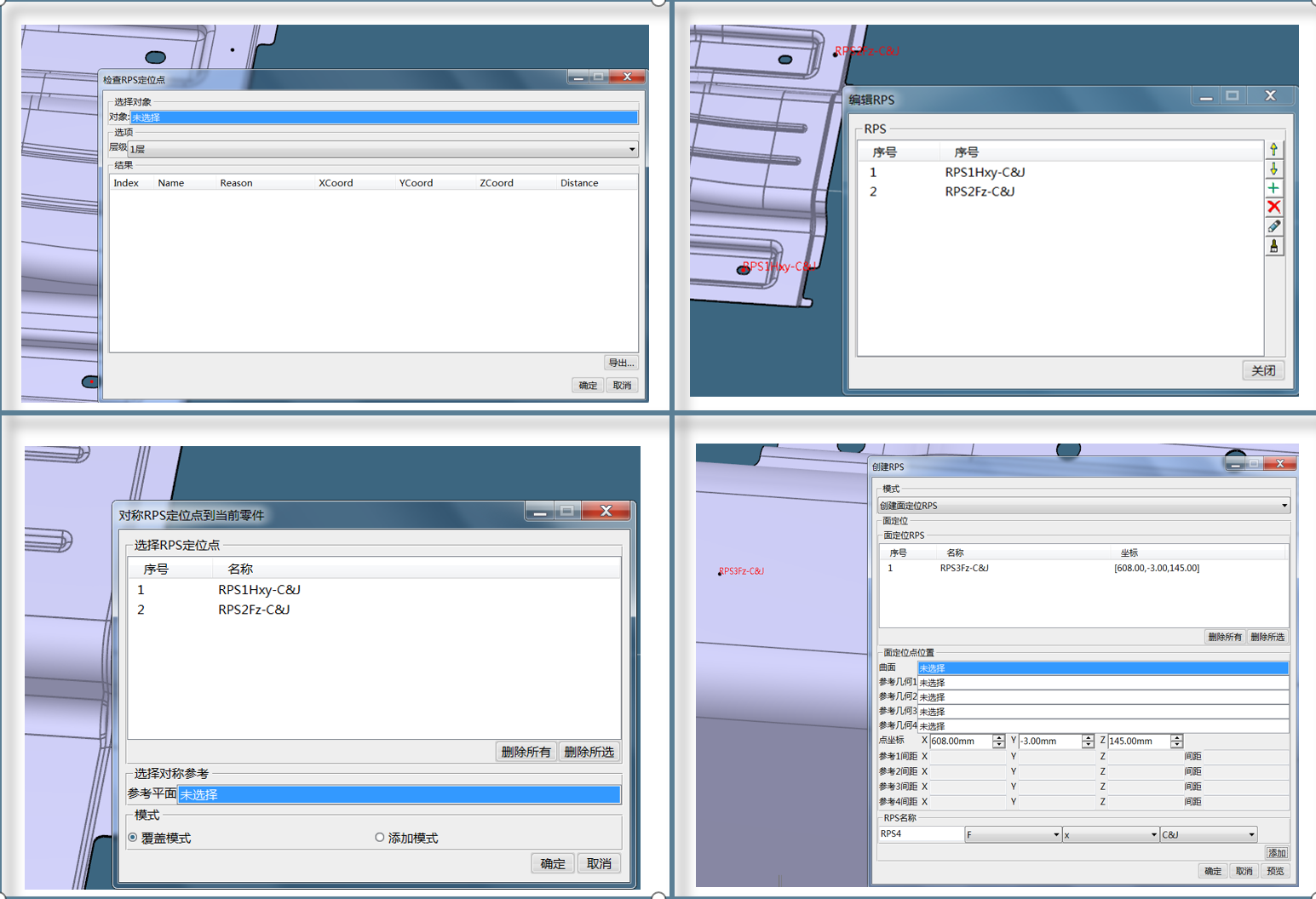
Task: Click the 预览 preview button
Action: tap(1275, 871)
